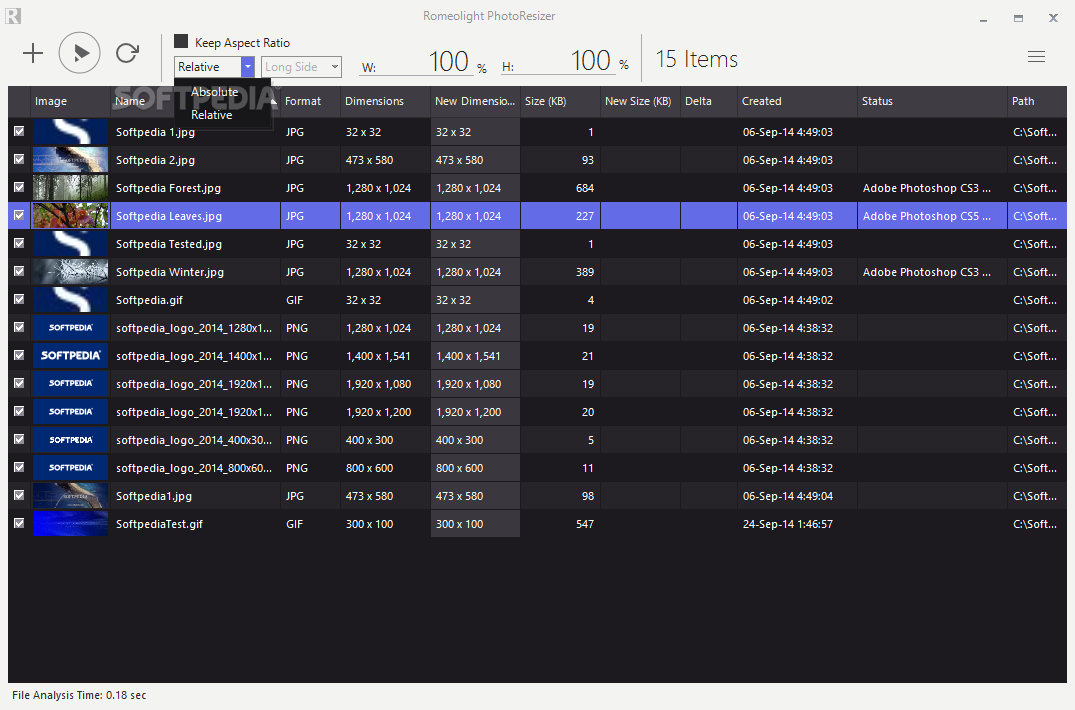Click File Analysis Time status bar text
Screen dimensions: 1075x710
pos(79,695)
